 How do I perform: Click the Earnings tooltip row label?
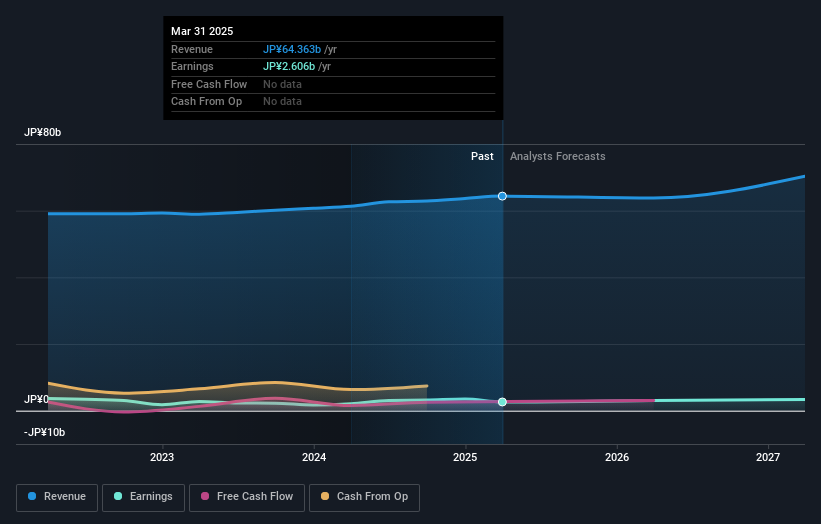click(192, 66)
